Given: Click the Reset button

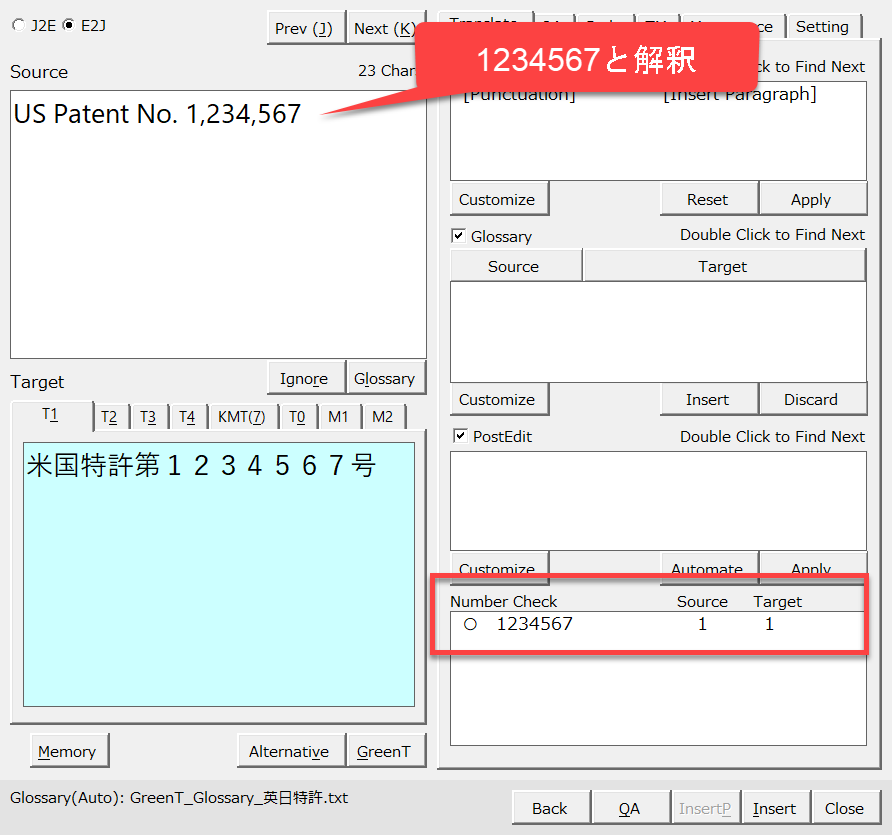Looking at the screenshot, I should tap(707, 199).
